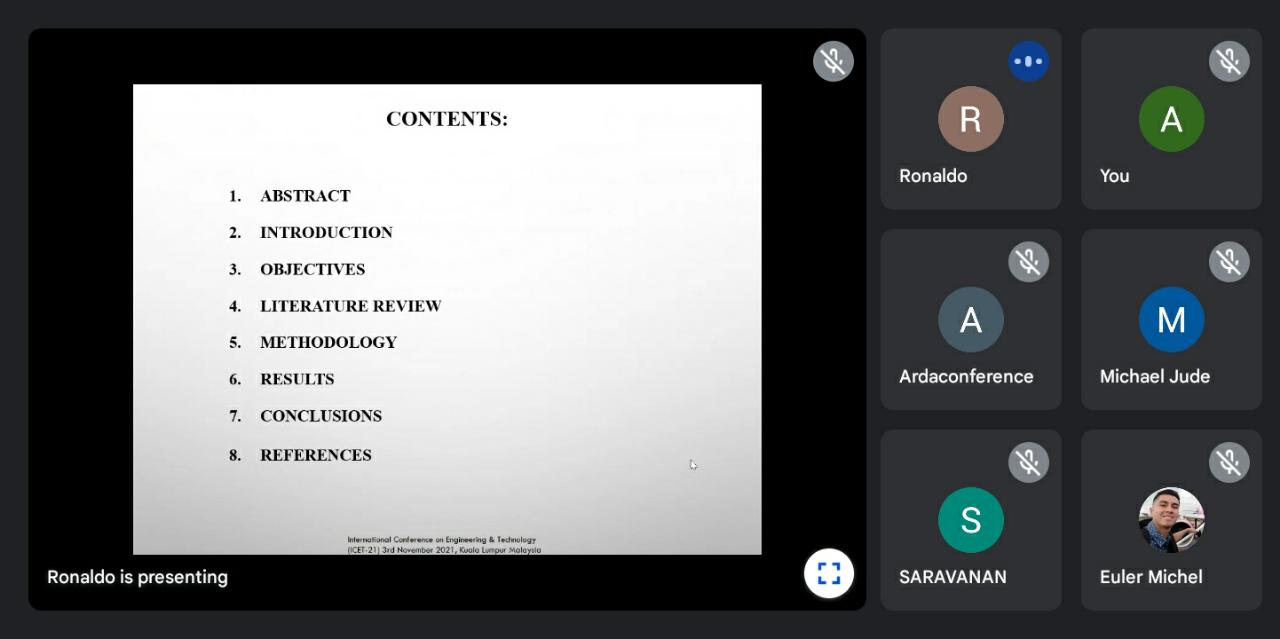This screenshot has width=1280, height=639.
Task: Click the participant name 'Ronaldo'
Action: click(933, 176)
